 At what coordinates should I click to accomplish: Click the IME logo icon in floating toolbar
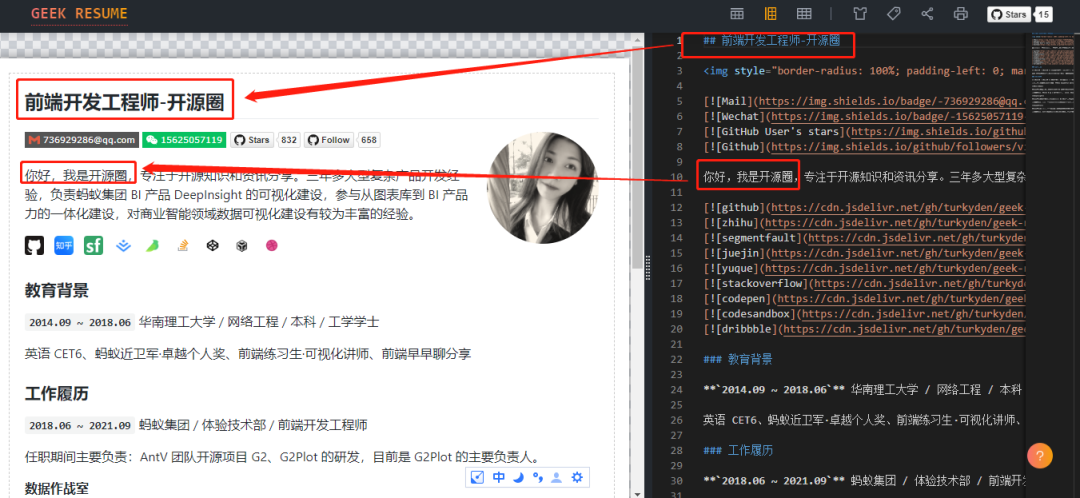pyautogui.click(x=477, y=477)
